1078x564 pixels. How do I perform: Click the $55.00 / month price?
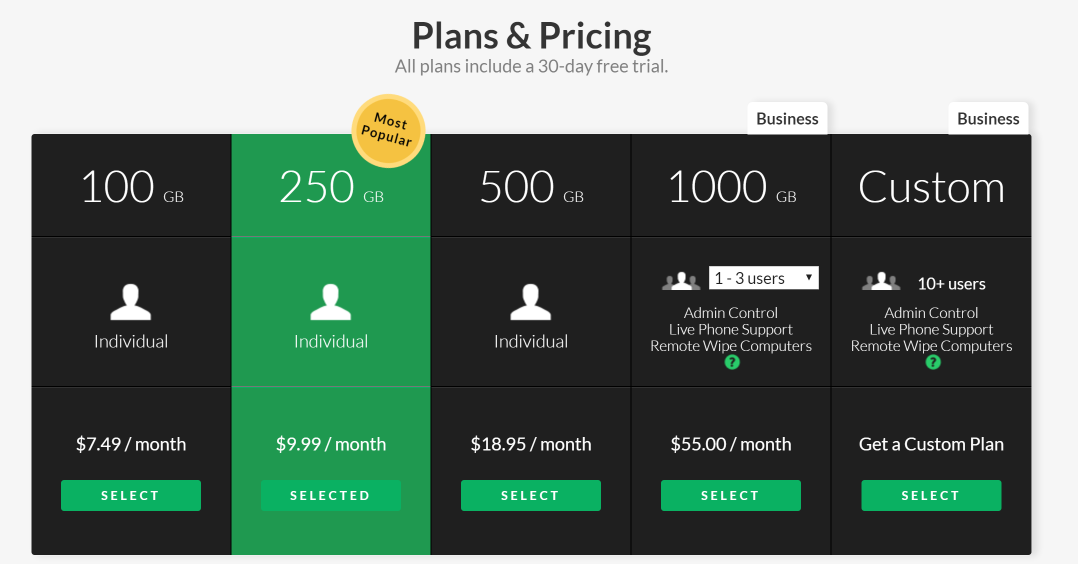(x=731, y=444)
